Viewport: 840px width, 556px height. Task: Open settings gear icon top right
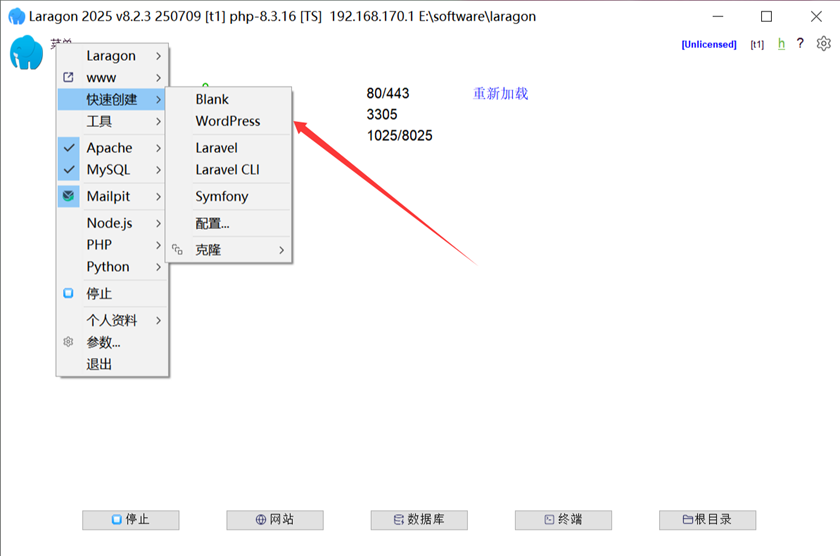pos(823,43)
